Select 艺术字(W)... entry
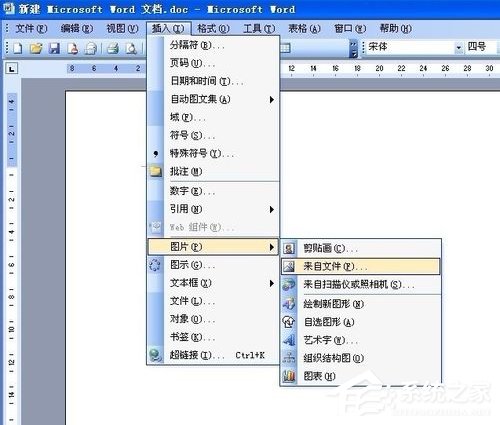 pyautogui.click(x=361, y=340)
